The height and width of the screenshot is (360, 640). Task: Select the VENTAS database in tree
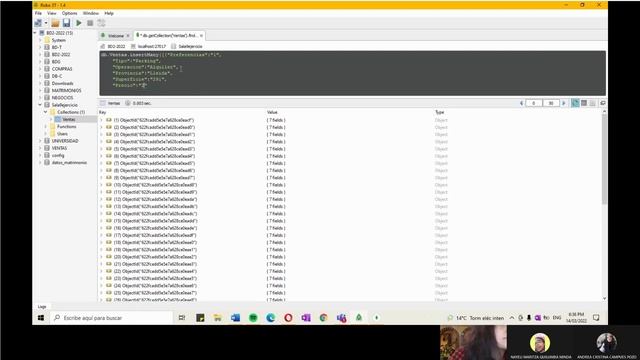(x=59, y=148)
